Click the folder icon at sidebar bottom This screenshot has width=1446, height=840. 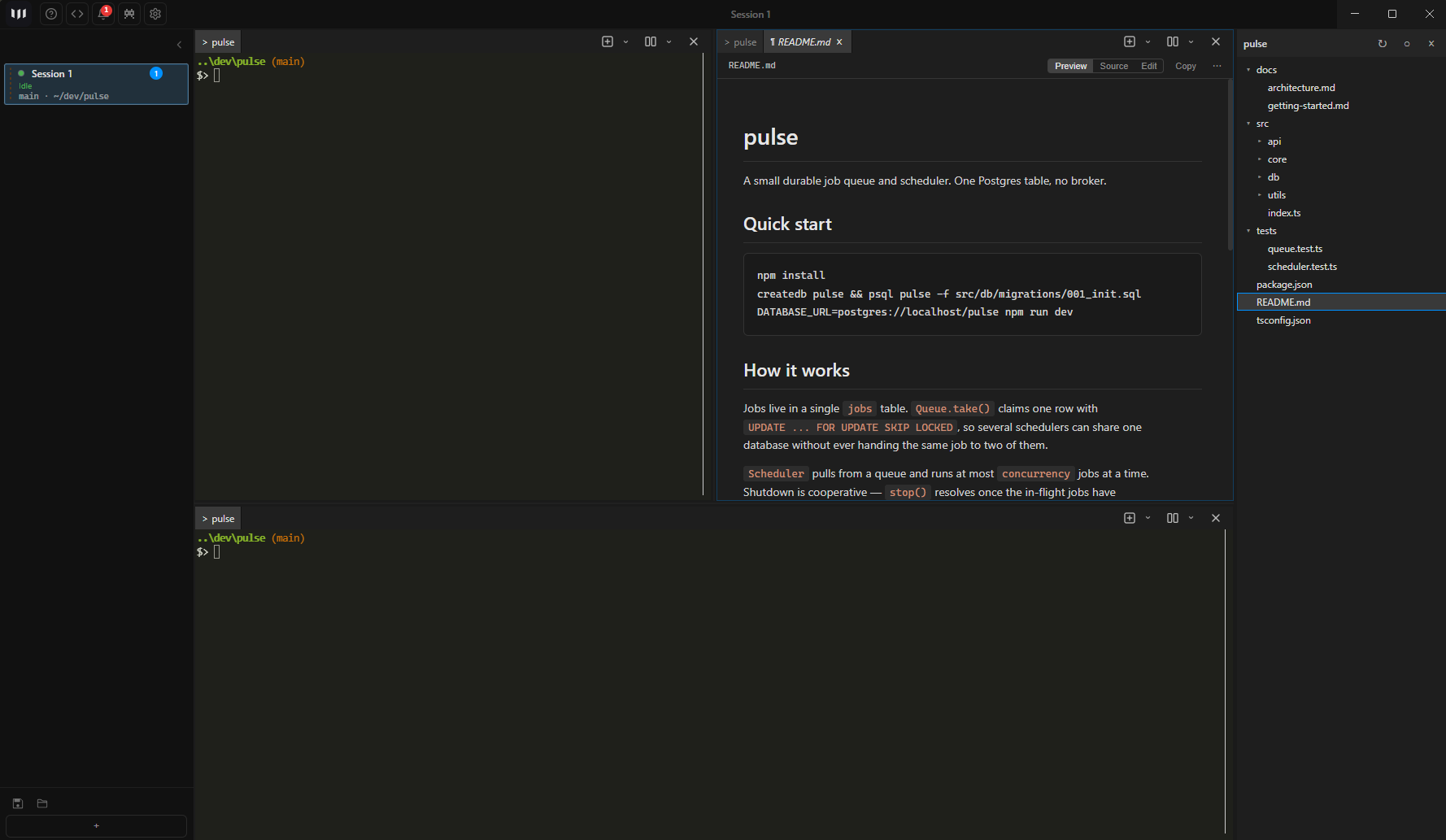[x=42, y=803]
